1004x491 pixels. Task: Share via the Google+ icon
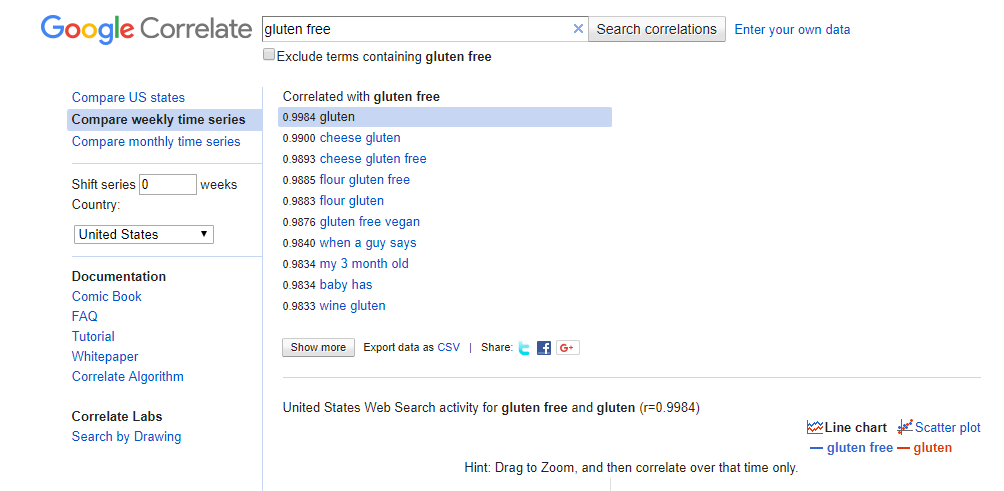pyautogui.click(x=568, y=348)
